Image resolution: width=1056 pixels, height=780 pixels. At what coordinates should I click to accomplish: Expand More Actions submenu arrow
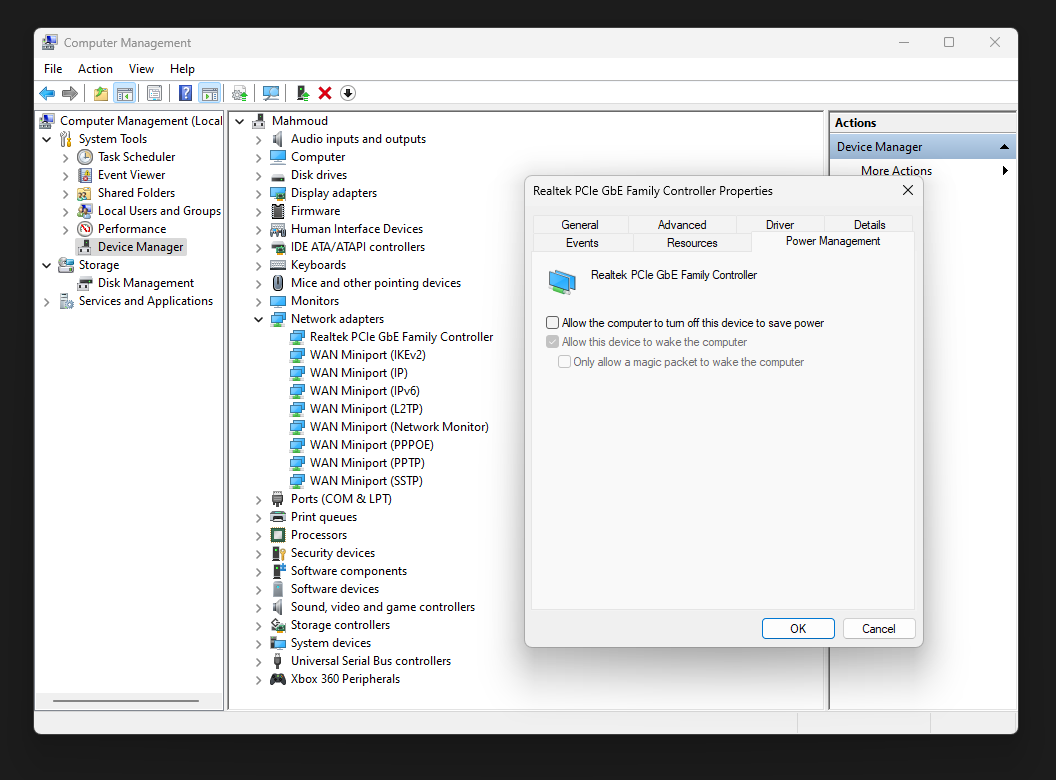[x=1005, y=170]
